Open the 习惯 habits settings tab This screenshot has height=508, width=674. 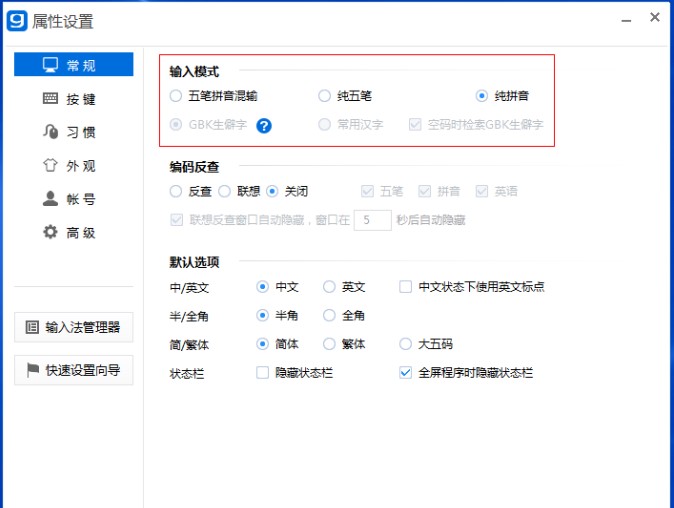[x=73, y=132]
